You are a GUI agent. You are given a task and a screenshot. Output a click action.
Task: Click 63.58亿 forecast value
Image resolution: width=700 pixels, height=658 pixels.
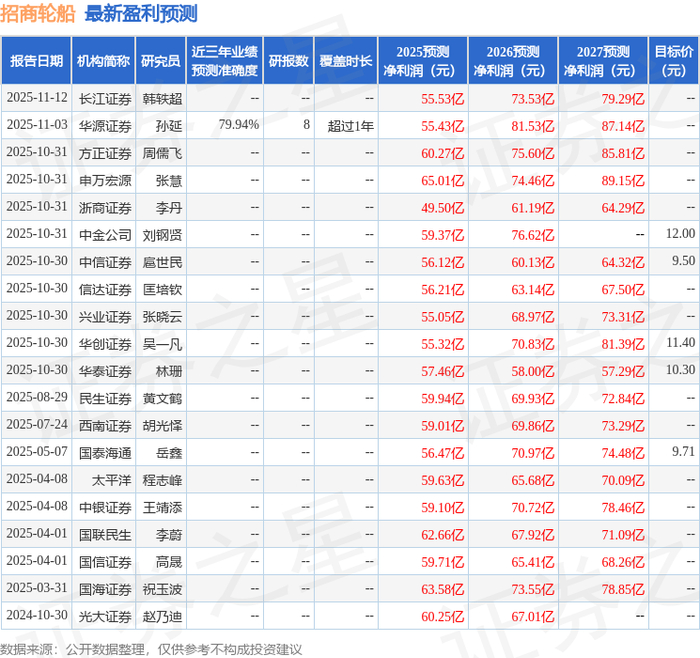pyautogui.click(x=442, y=589)
